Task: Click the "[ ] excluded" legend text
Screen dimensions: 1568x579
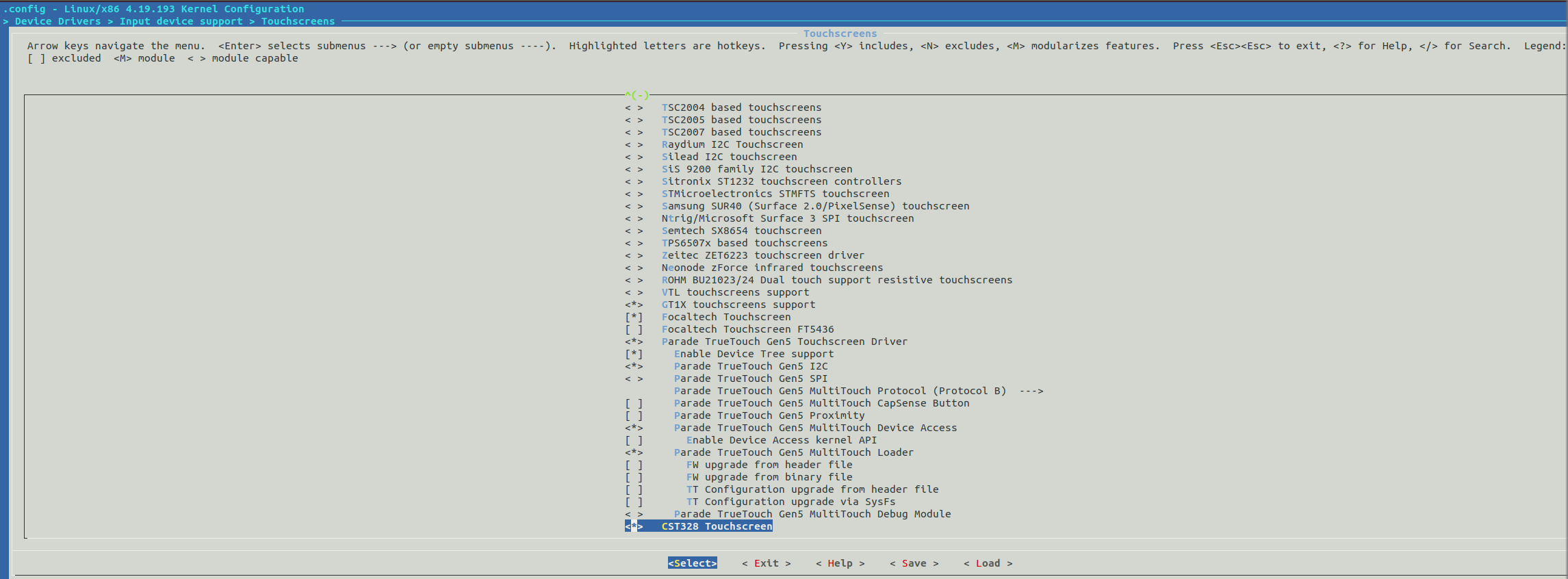Action: point(64,58)
